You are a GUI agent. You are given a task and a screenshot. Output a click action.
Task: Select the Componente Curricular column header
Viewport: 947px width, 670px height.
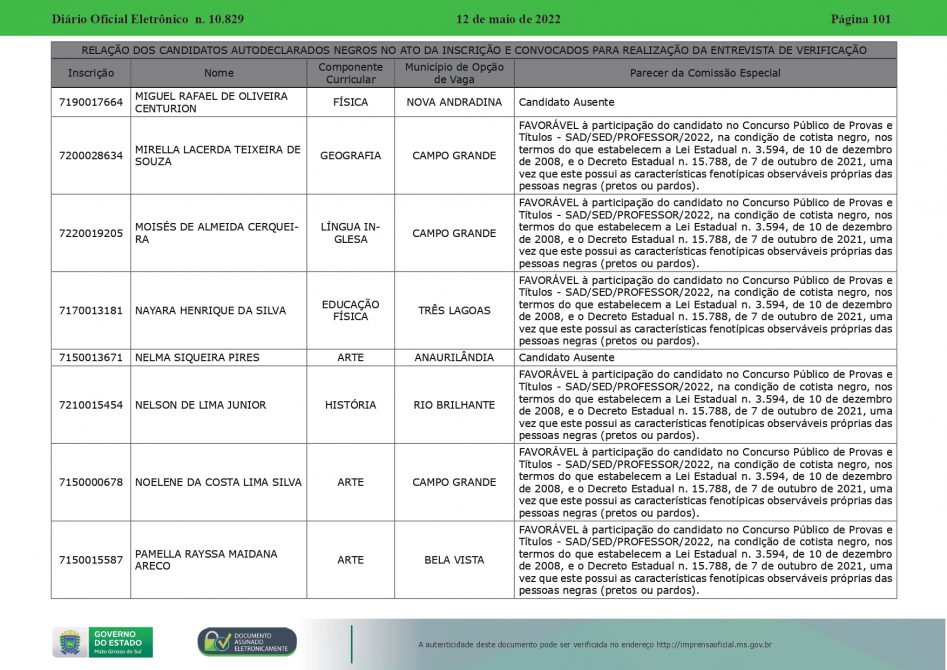point(350,73)
